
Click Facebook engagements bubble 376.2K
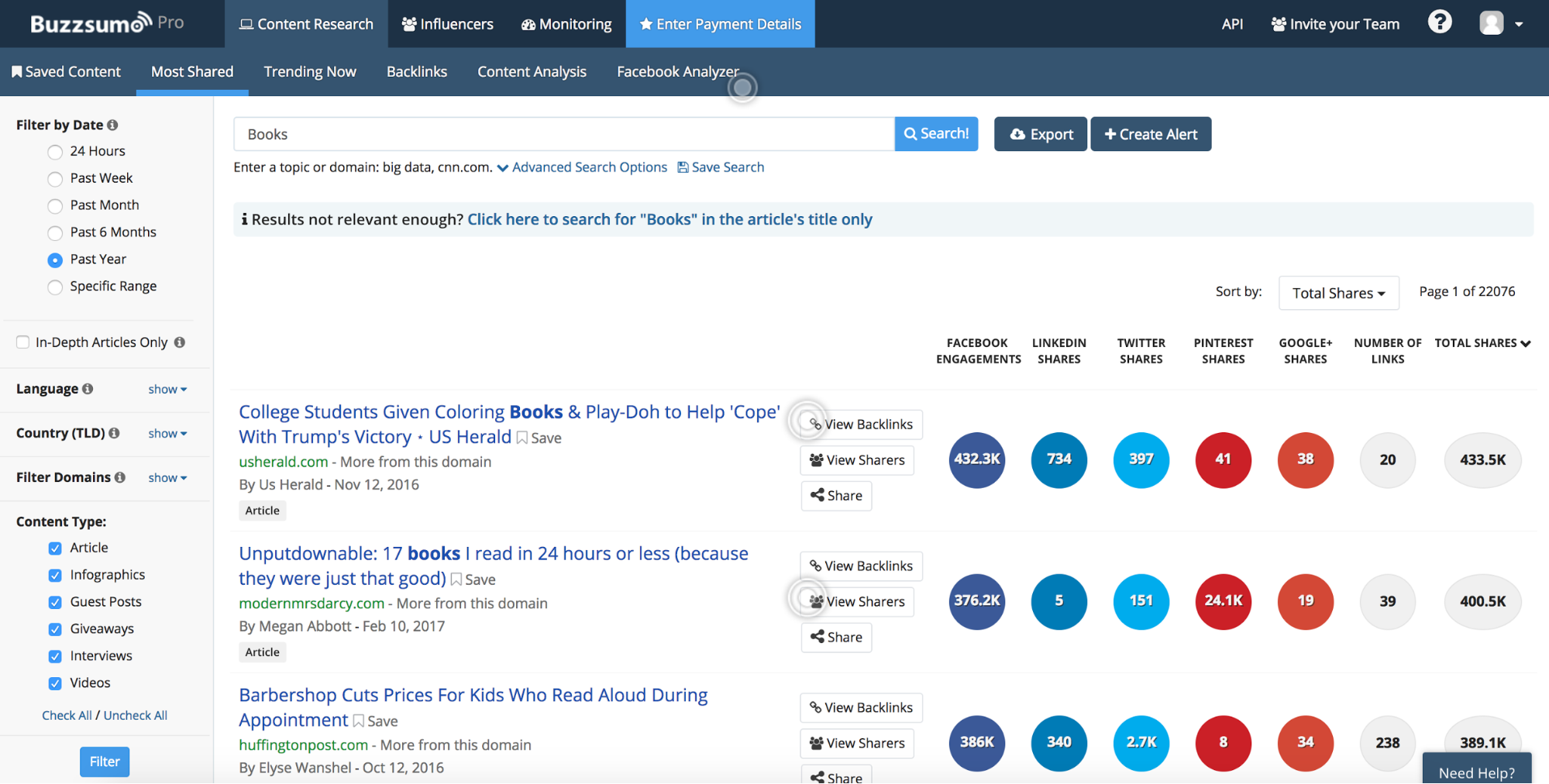976,601
